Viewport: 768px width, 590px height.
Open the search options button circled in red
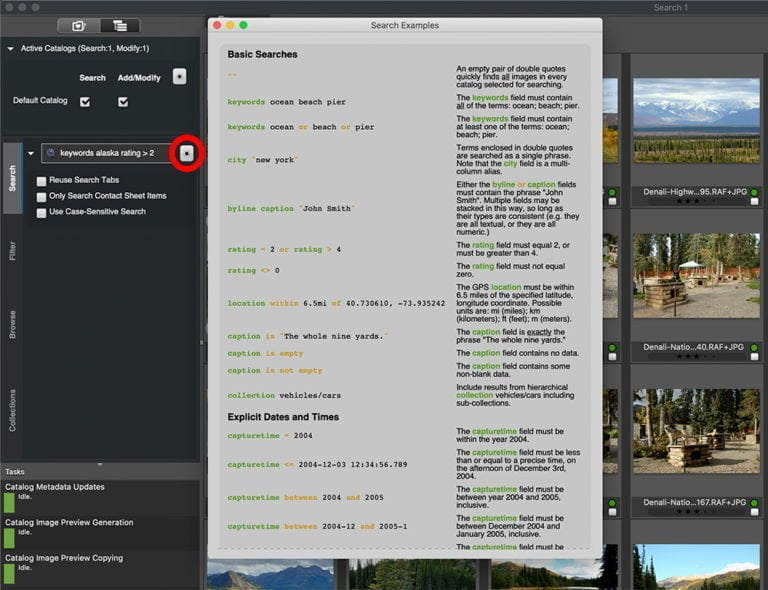tap(188, 153)
